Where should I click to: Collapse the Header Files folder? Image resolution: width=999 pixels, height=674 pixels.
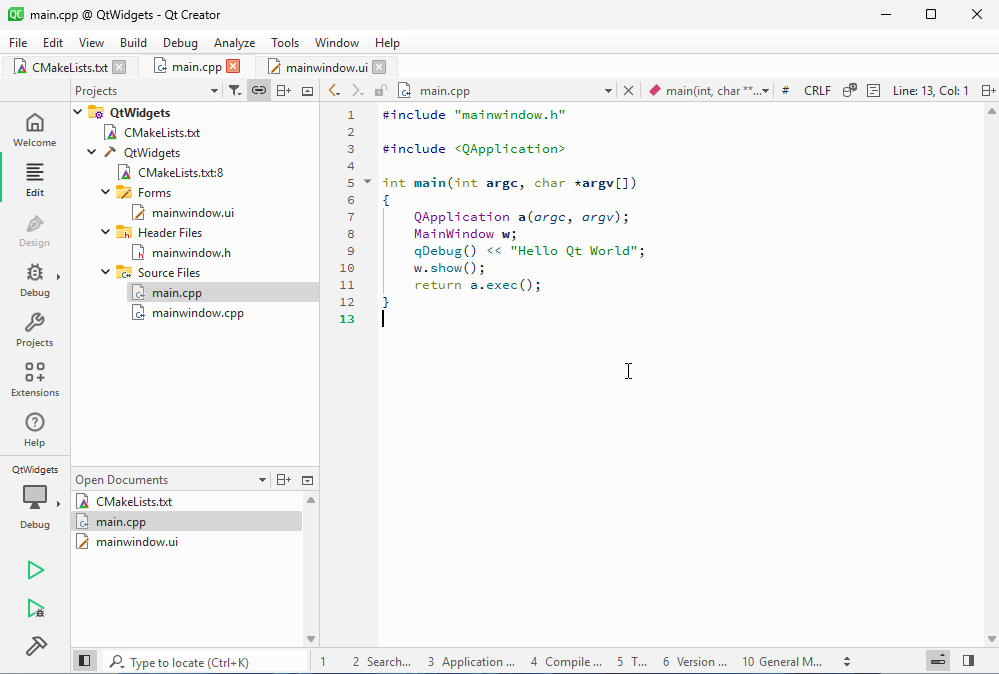coord(106,233)
